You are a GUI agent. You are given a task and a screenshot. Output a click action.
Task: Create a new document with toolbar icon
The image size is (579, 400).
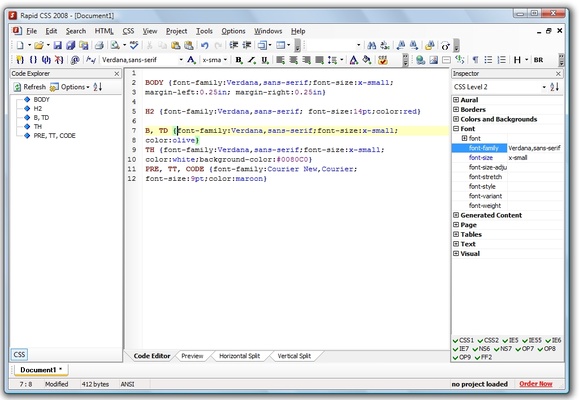click(x=20, y=45)
